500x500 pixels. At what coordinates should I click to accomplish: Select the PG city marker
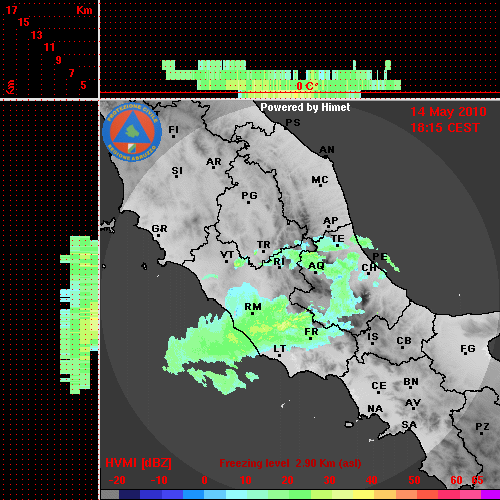(249, 197)
